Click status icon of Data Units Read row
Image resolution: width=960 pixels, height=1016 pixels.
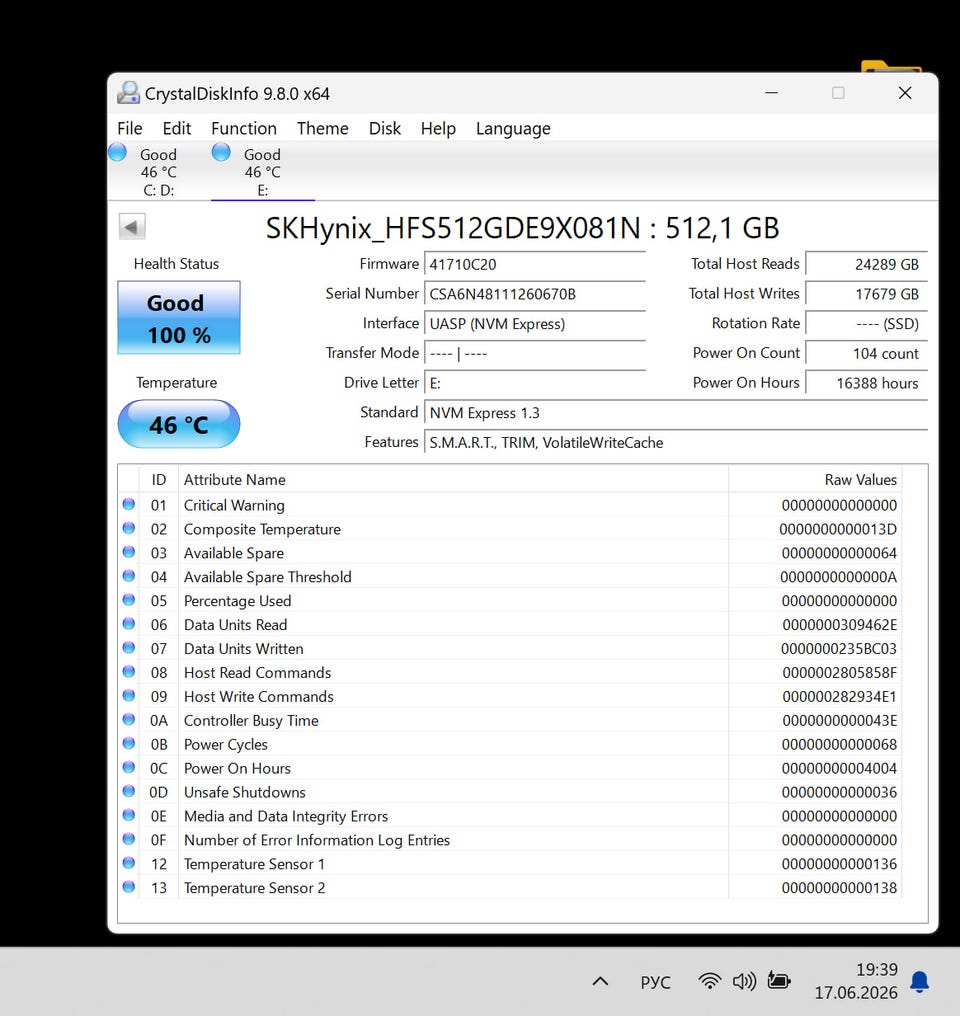(x=129, y=624)
